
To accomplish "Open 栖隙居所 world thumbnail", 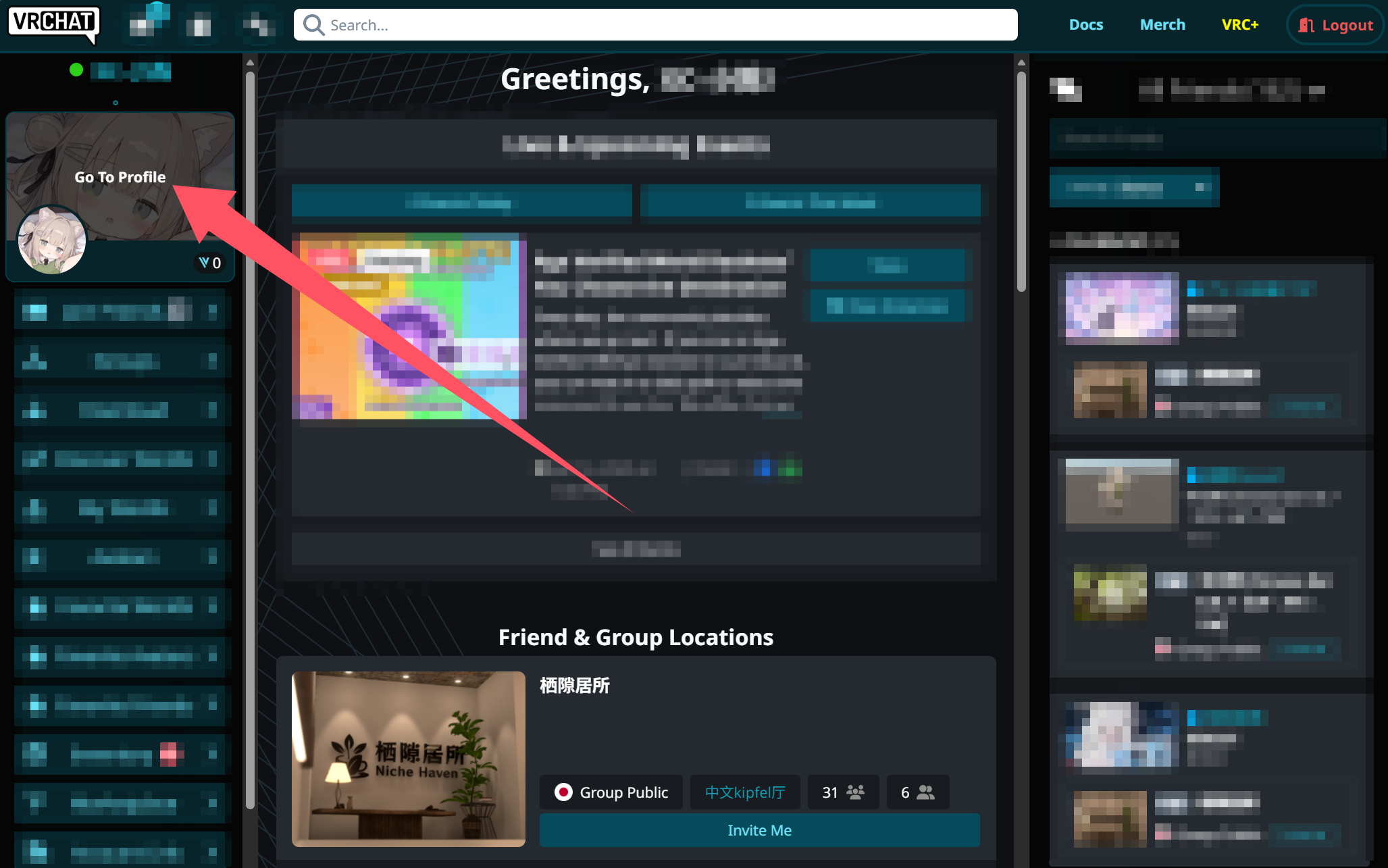I will click(409, 759).
